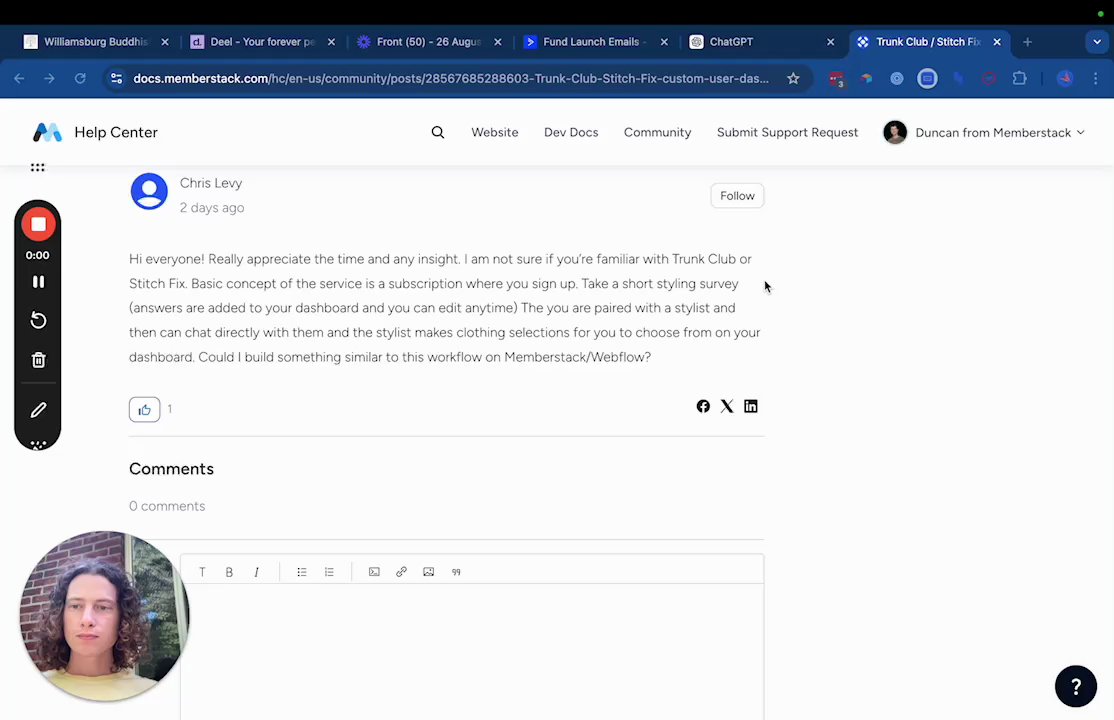1114x720 pixels.
Task: Toggle bold formatting in comment editor
Action: coord(229,571)
